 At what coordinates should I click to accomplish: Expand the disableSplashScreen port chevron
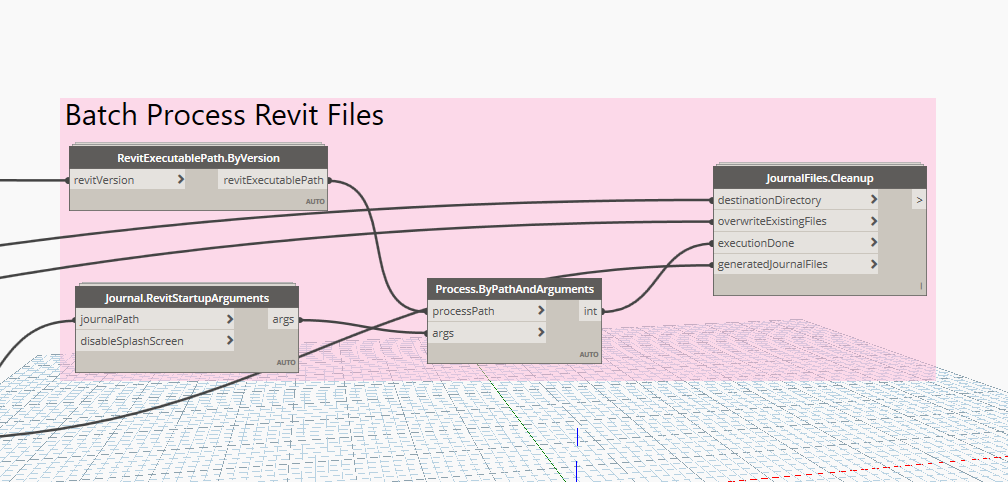click(230, 341)
